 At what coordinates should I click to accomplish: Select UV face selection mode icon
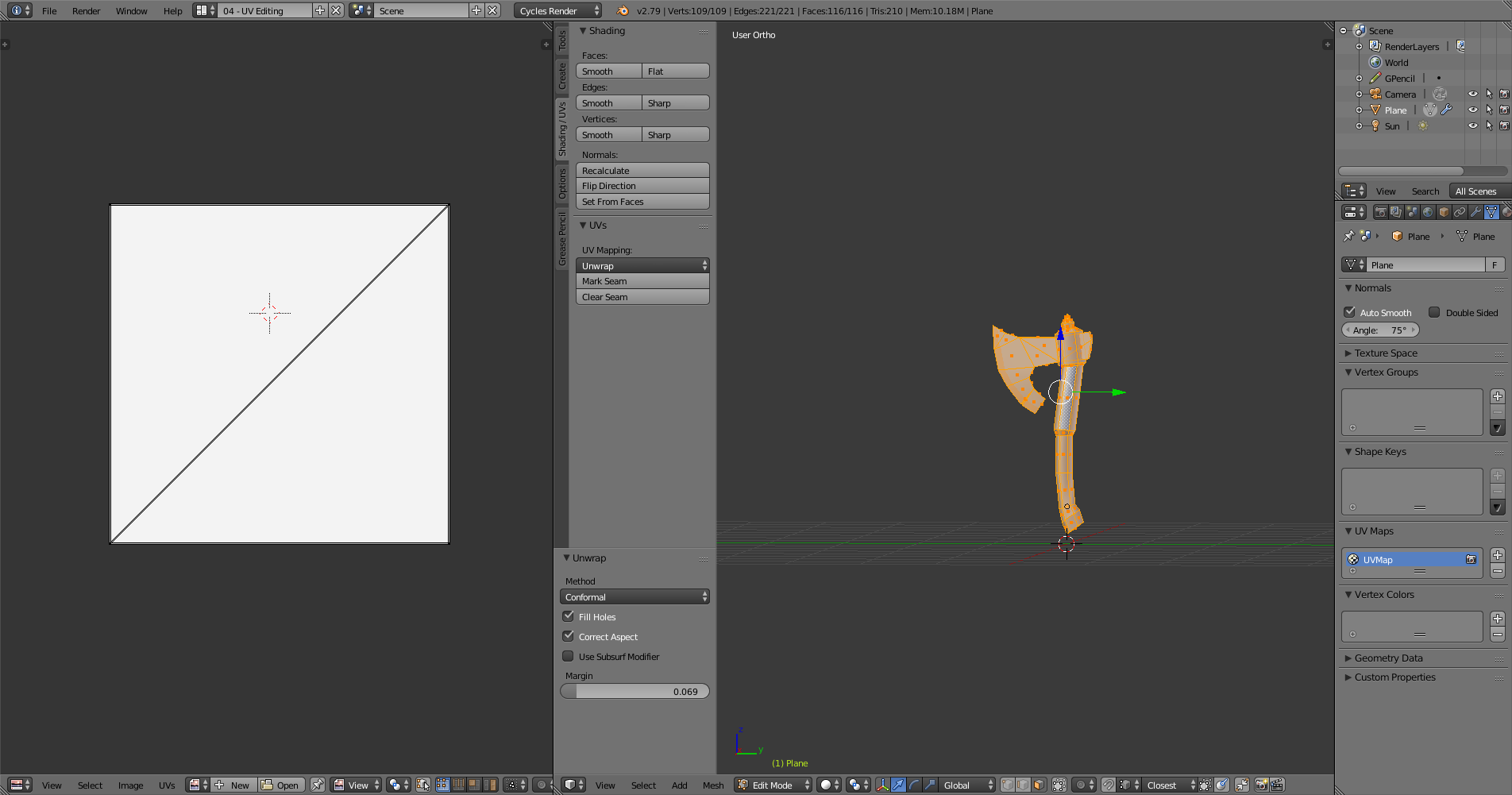point(475,785)
